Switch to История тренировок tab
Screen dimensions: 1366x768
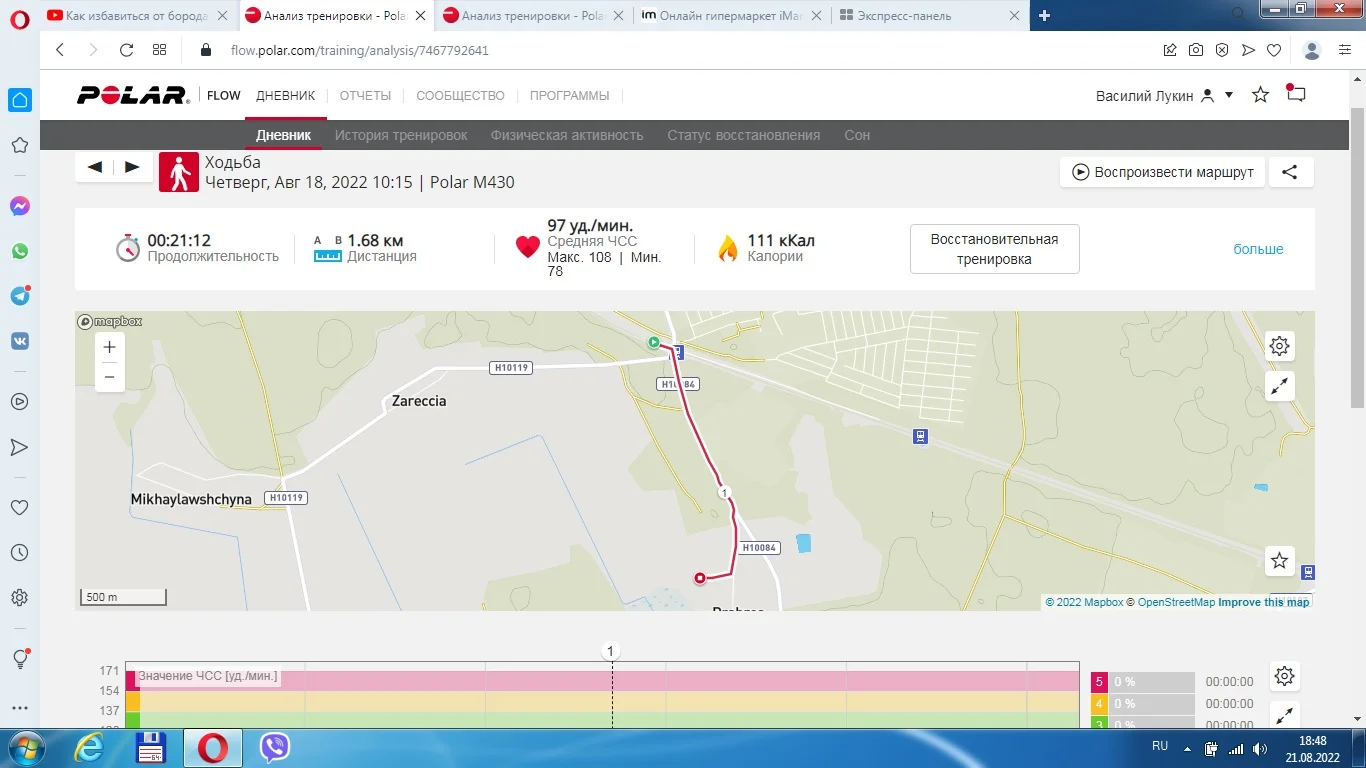pyautogui.click(x=401, y=135)
